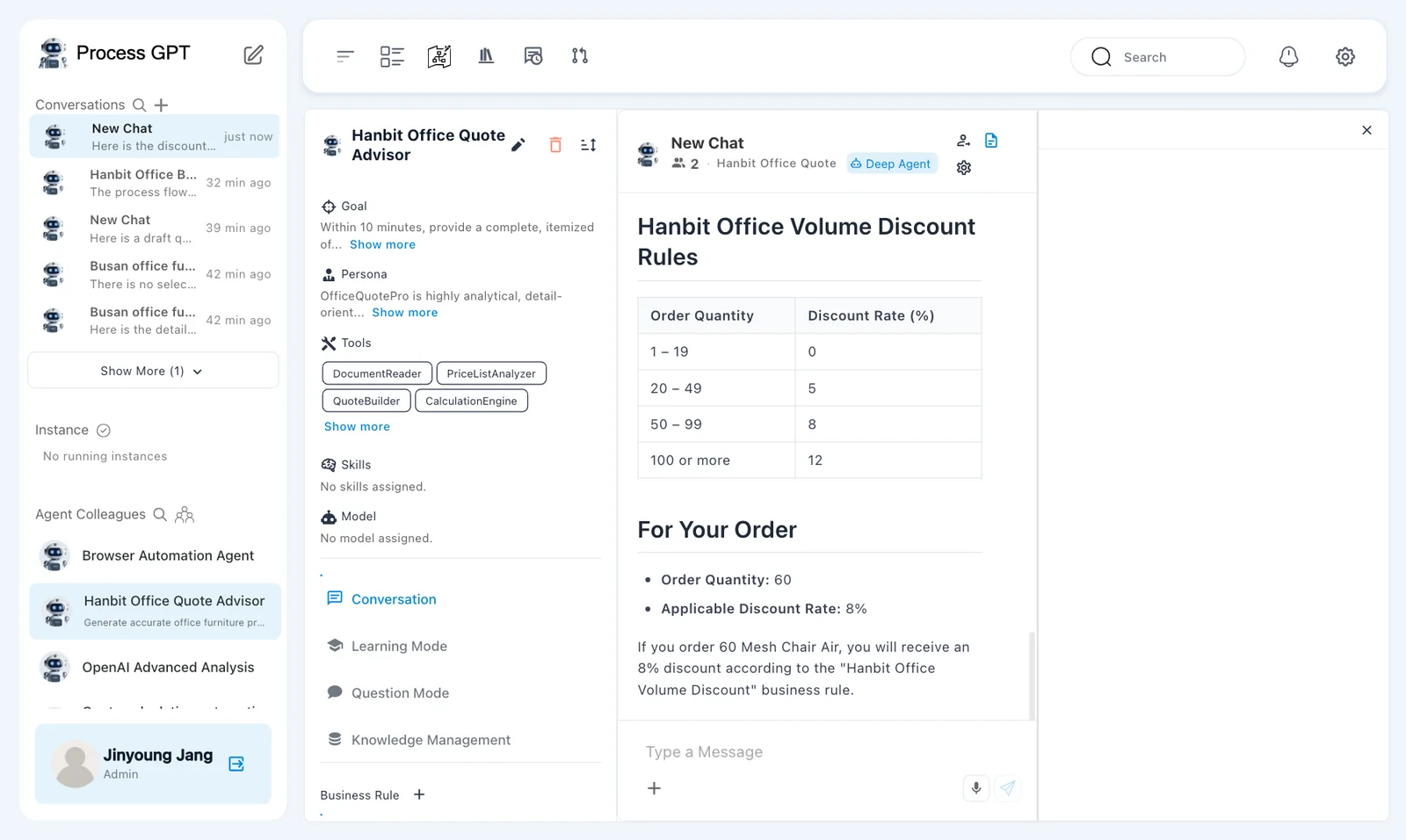Delete the agent with the trash icon
Image resolution: width=1406 pixels, height=840 pixels.
pos(555,145)
